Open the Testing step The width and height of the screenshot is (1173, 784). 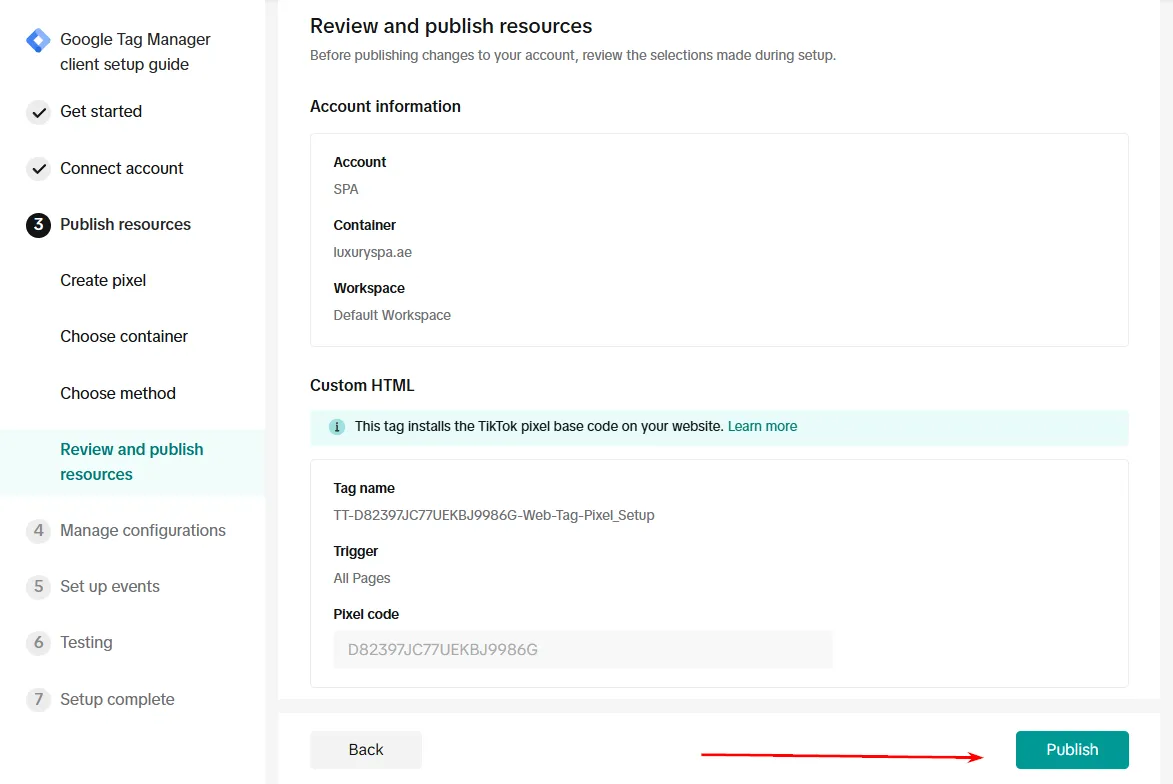(x=86, y=643)
